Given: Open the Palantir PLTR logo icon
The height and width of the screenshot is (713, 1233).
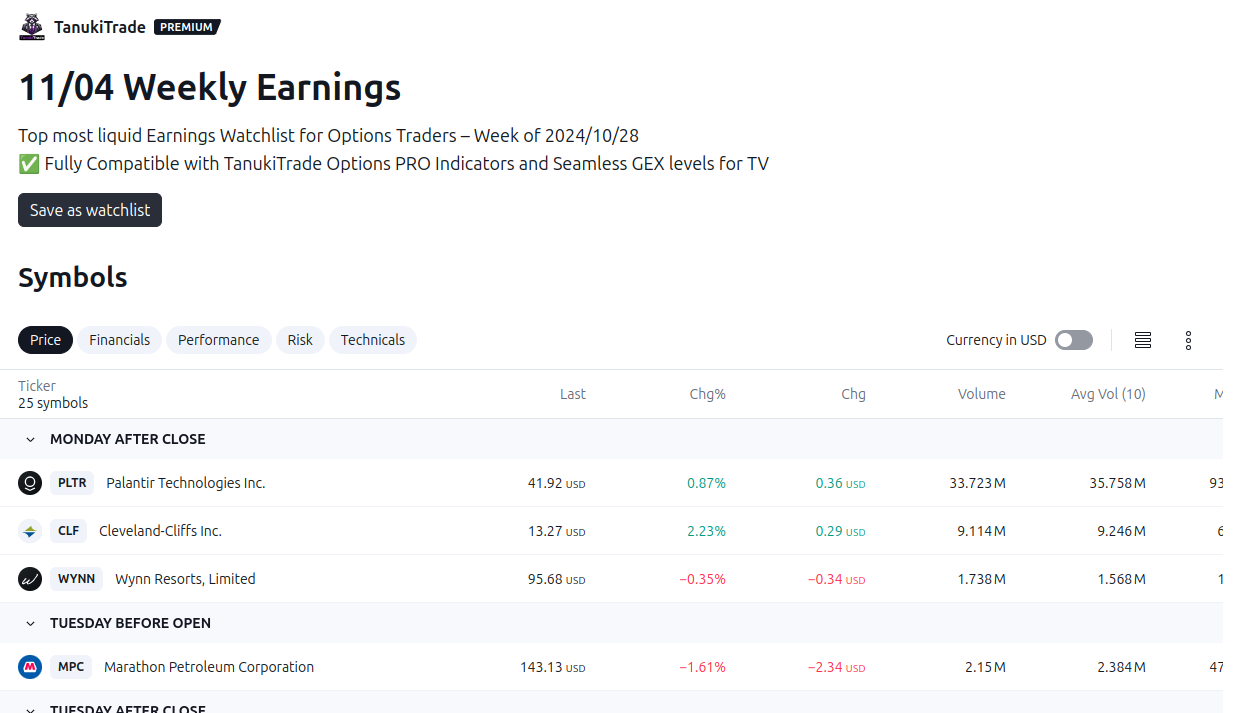Looking at the screenshot, I should 30,483.
